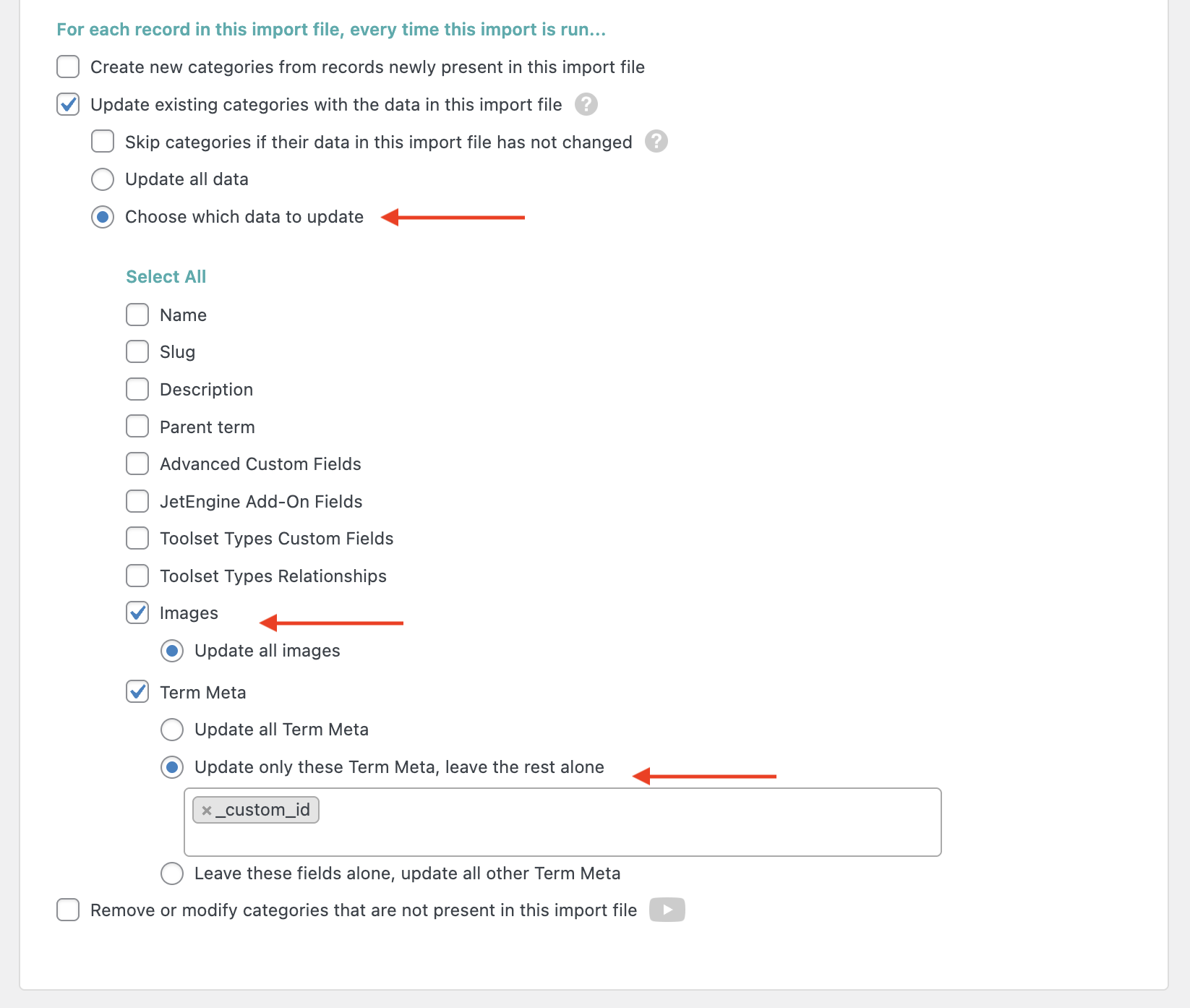Screen dimensions: 1190x1008
Task: Remove the _custom_id tag
Action: coord(207,811)
